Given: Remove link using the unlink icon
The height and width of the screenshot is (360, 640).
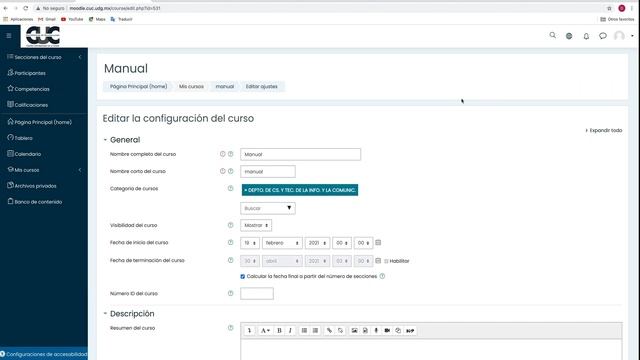Looking at the screenshot, I should (340, 331).
